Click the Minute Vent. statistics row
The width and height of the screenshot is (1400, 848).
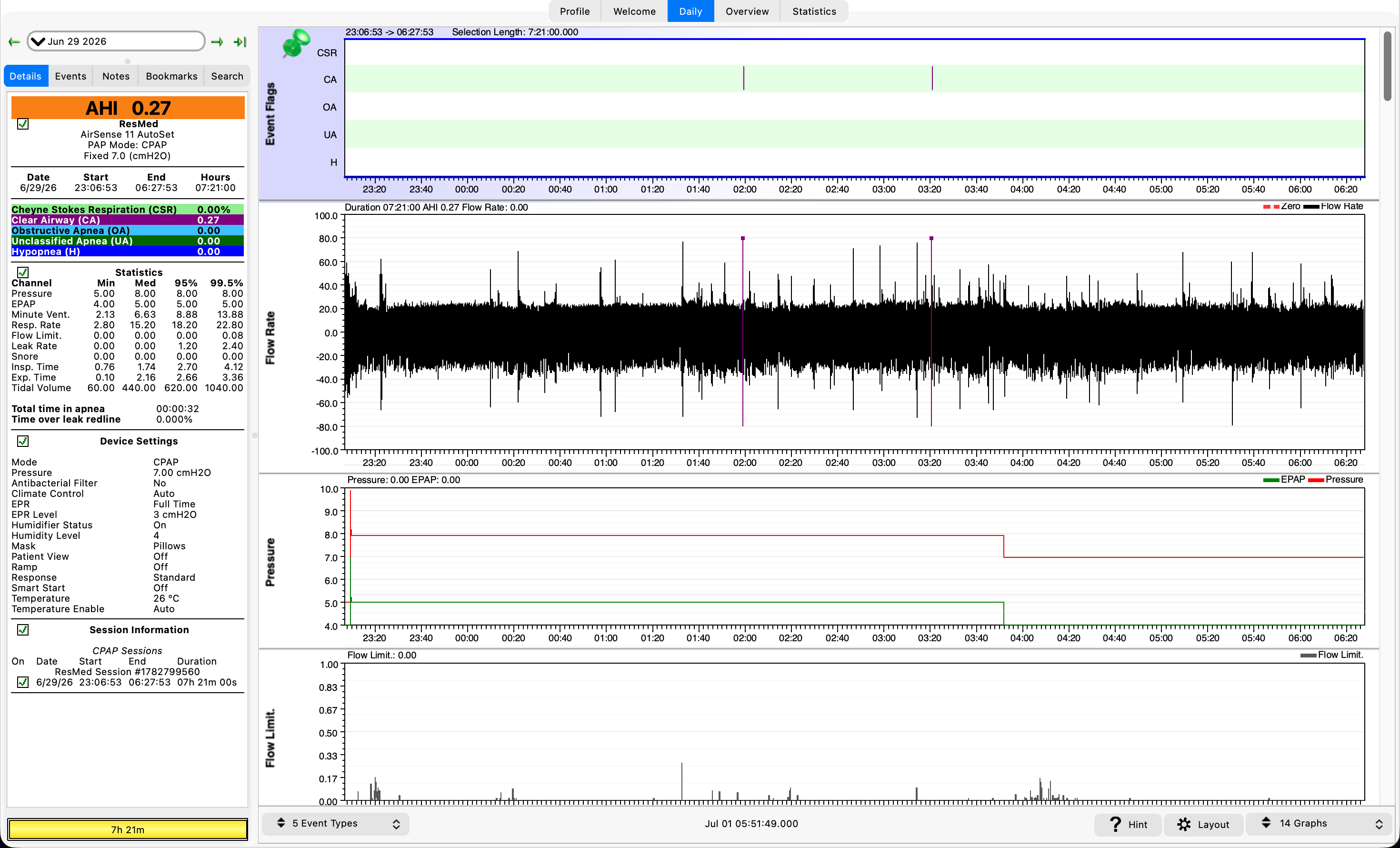127,314
